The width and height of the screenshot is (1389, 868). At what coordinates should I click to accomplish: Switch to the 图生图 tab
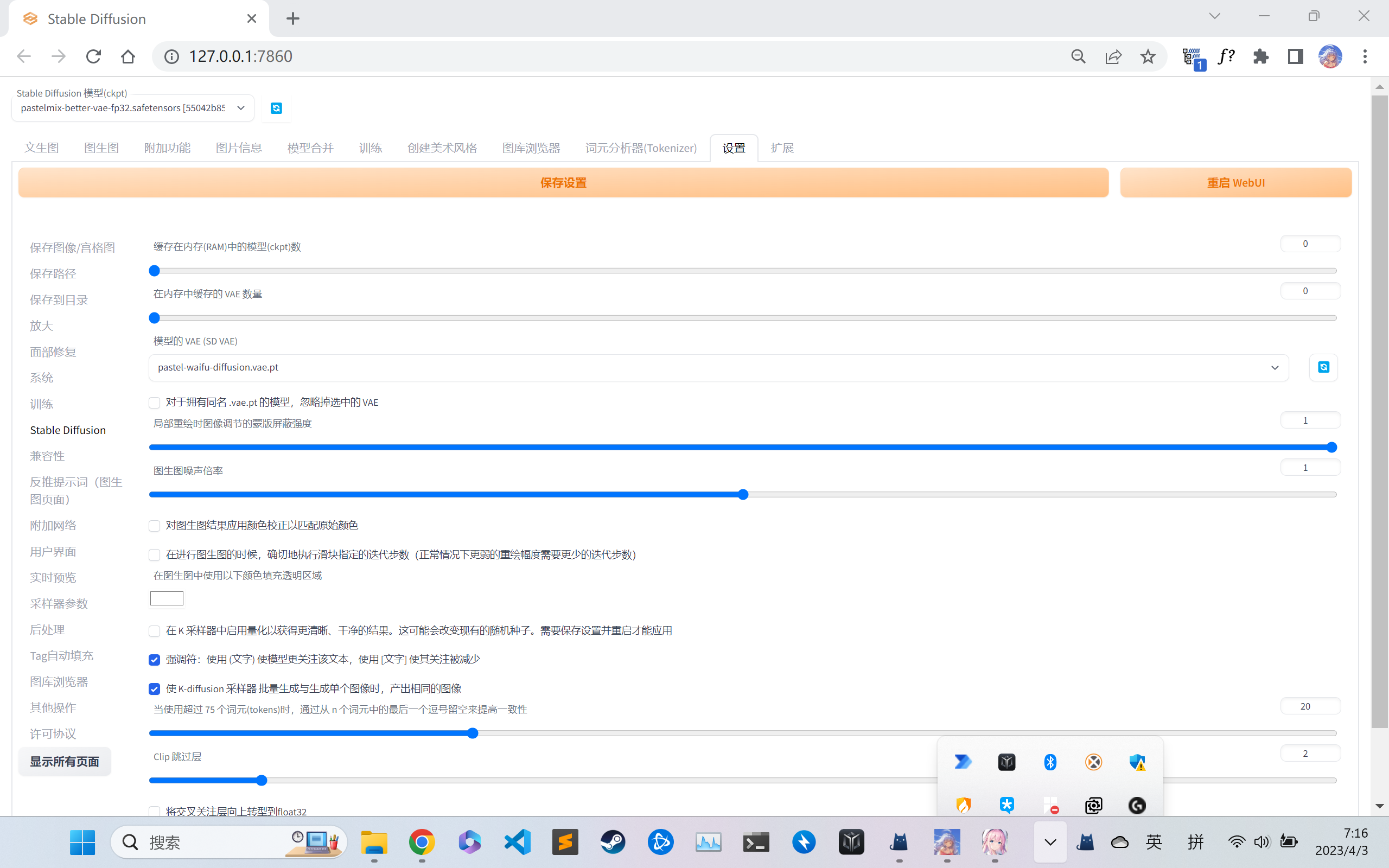pyautogui.click(x=101, y=148)
